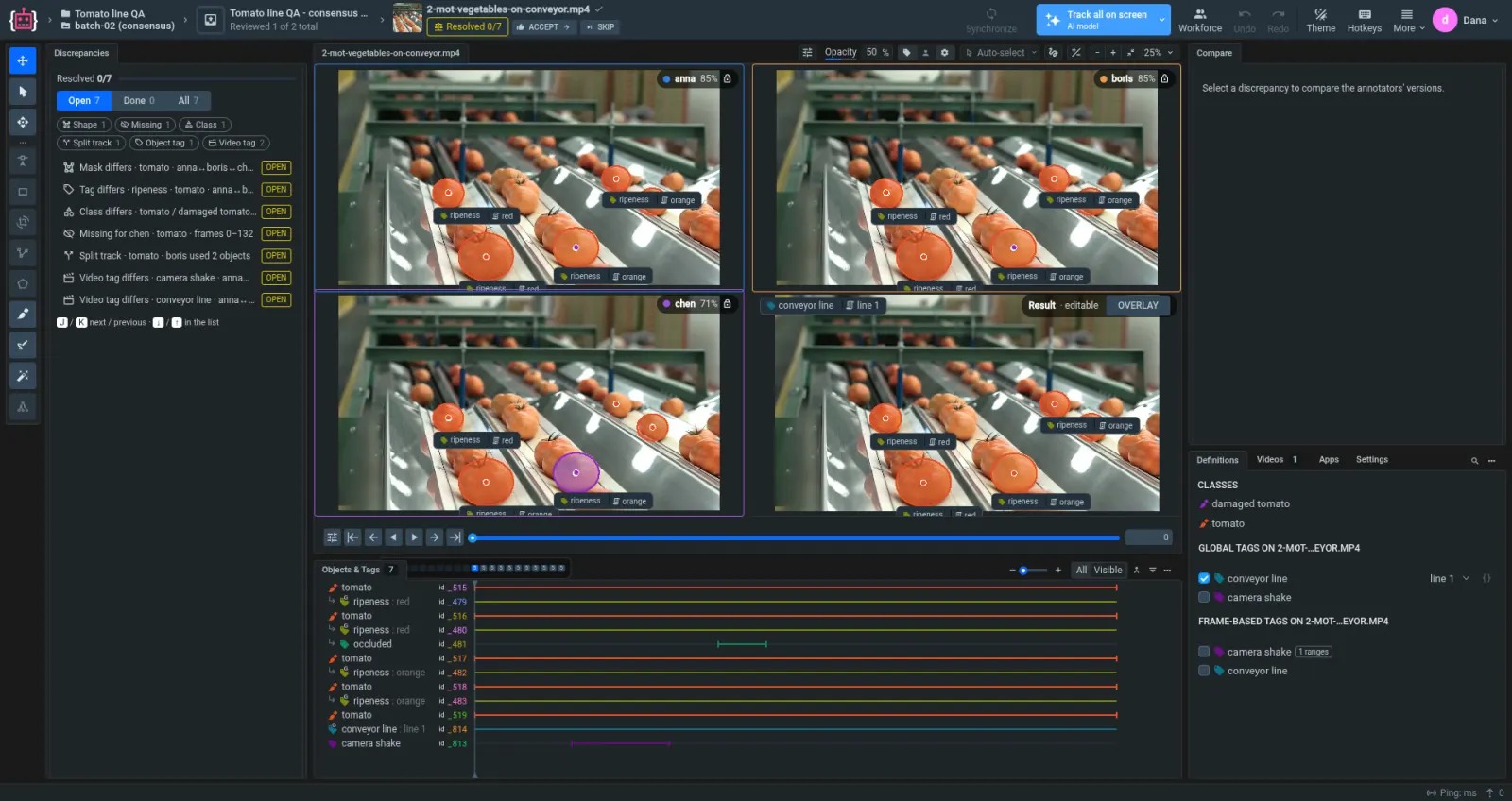This screenshot has height=801, width=1512.
Task: Uncheck the global conveyor line tag
Action: pos(1204,578)
